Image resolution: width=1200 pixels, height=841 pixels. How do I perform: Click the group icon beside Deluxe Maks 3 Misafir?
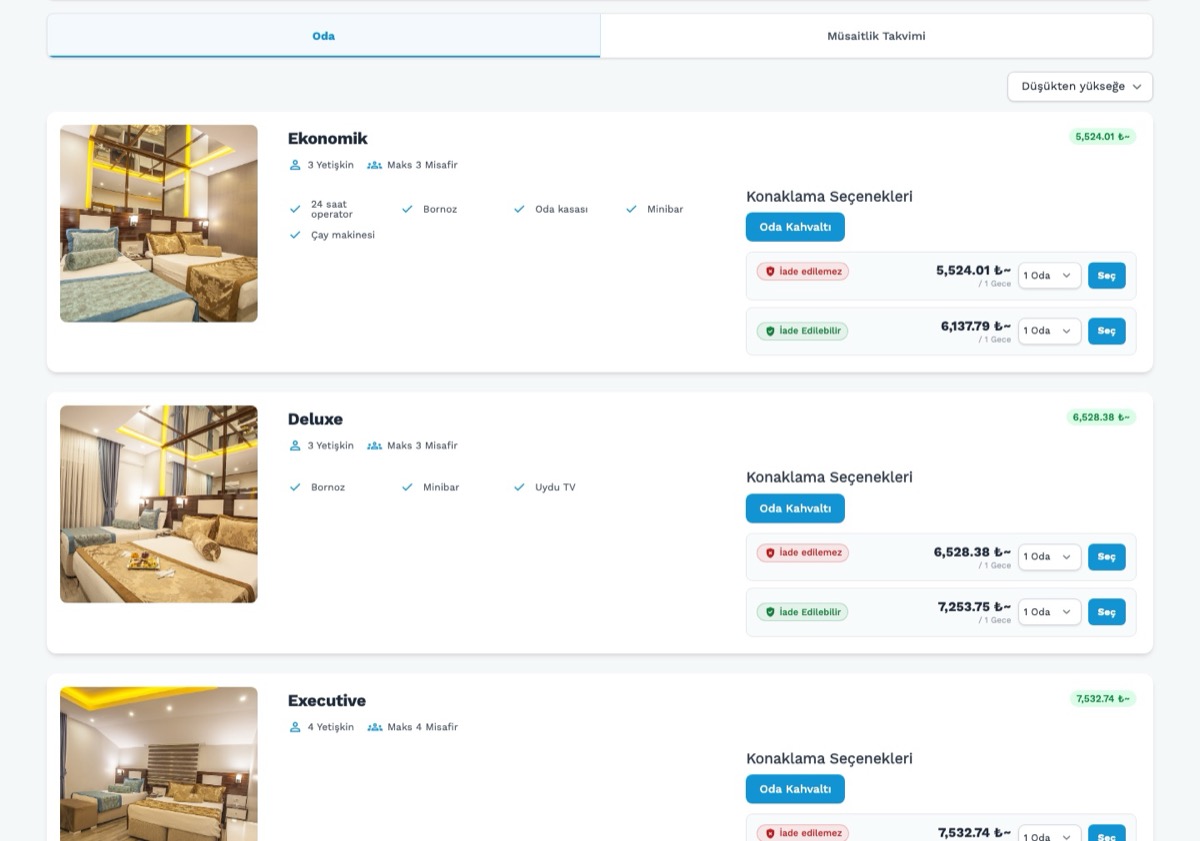point(375,446)
